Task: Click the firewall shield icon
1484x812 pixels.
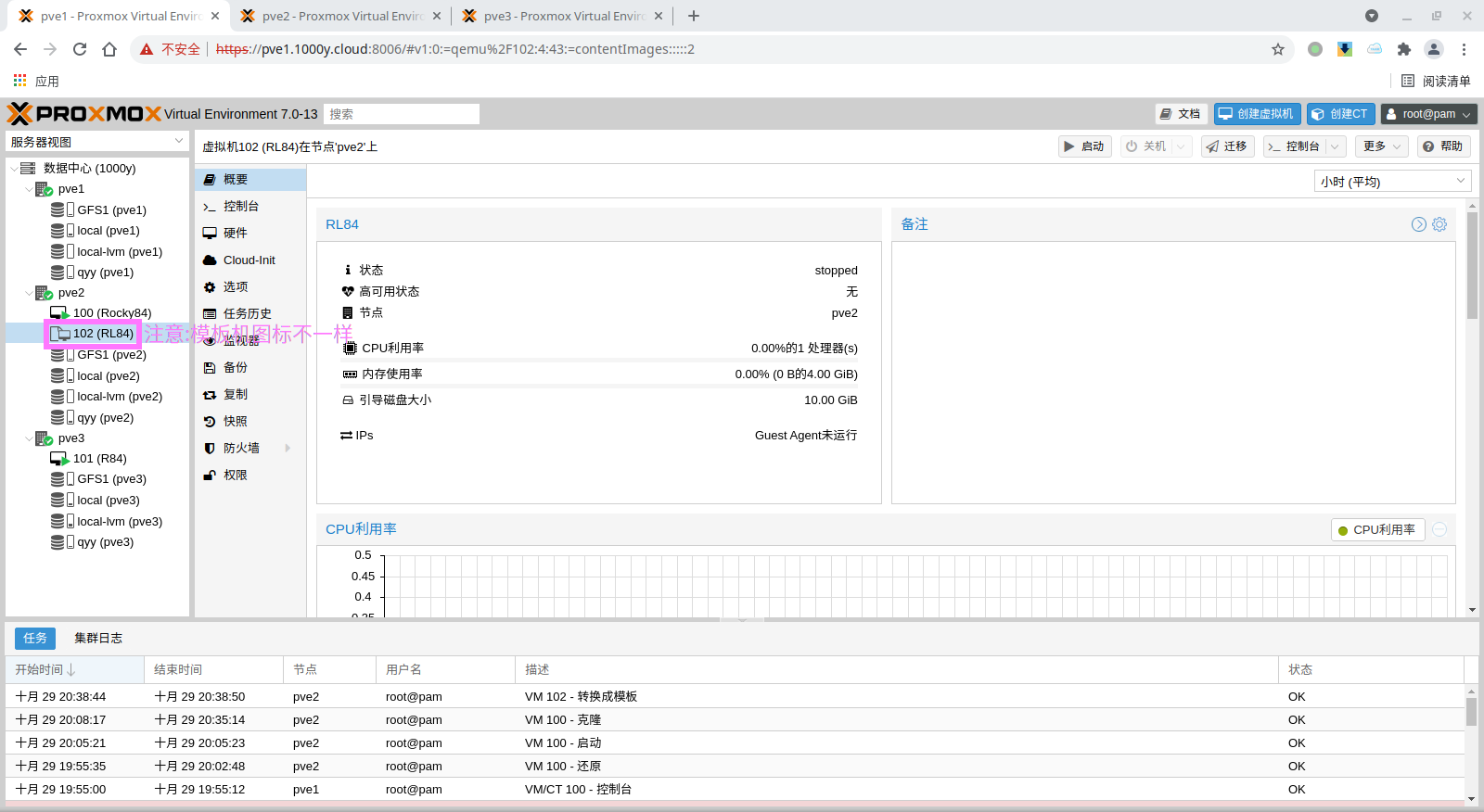Action: coord(210,449)
